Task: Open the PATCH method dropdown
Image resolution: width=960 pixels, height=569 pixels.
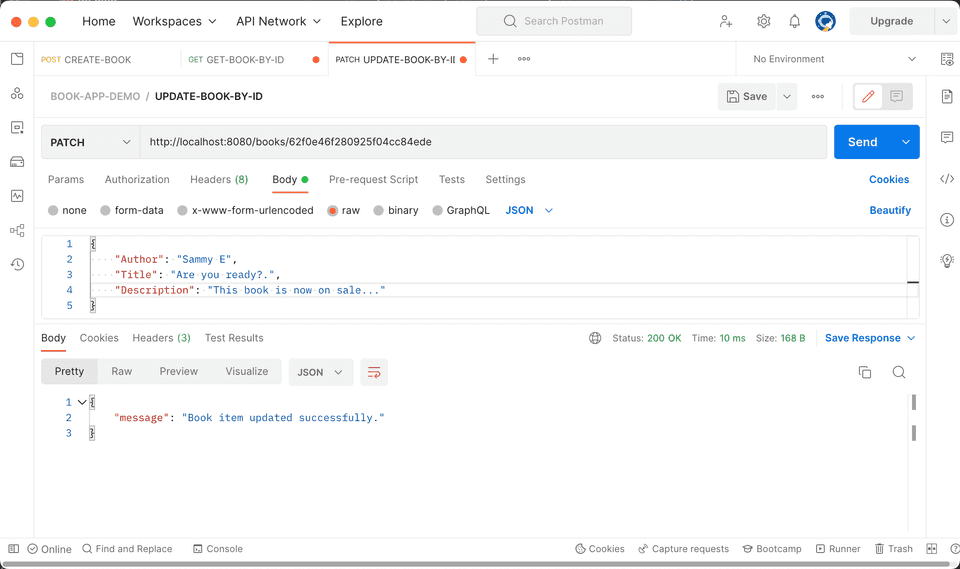Action: [x=90, y=142]
